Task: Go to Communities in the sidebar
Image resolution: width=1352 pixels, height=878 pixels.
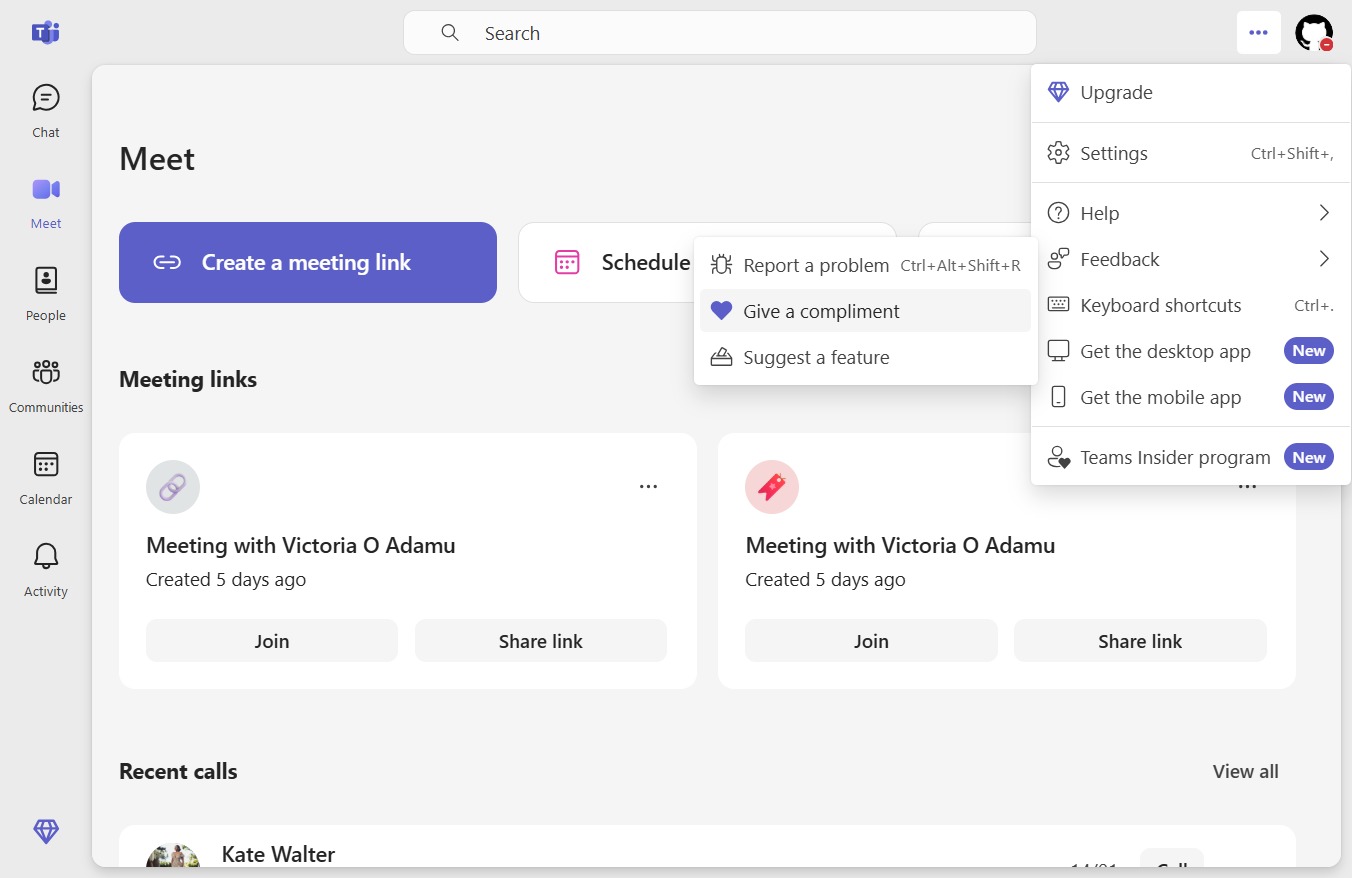Action: click(46, 386)
